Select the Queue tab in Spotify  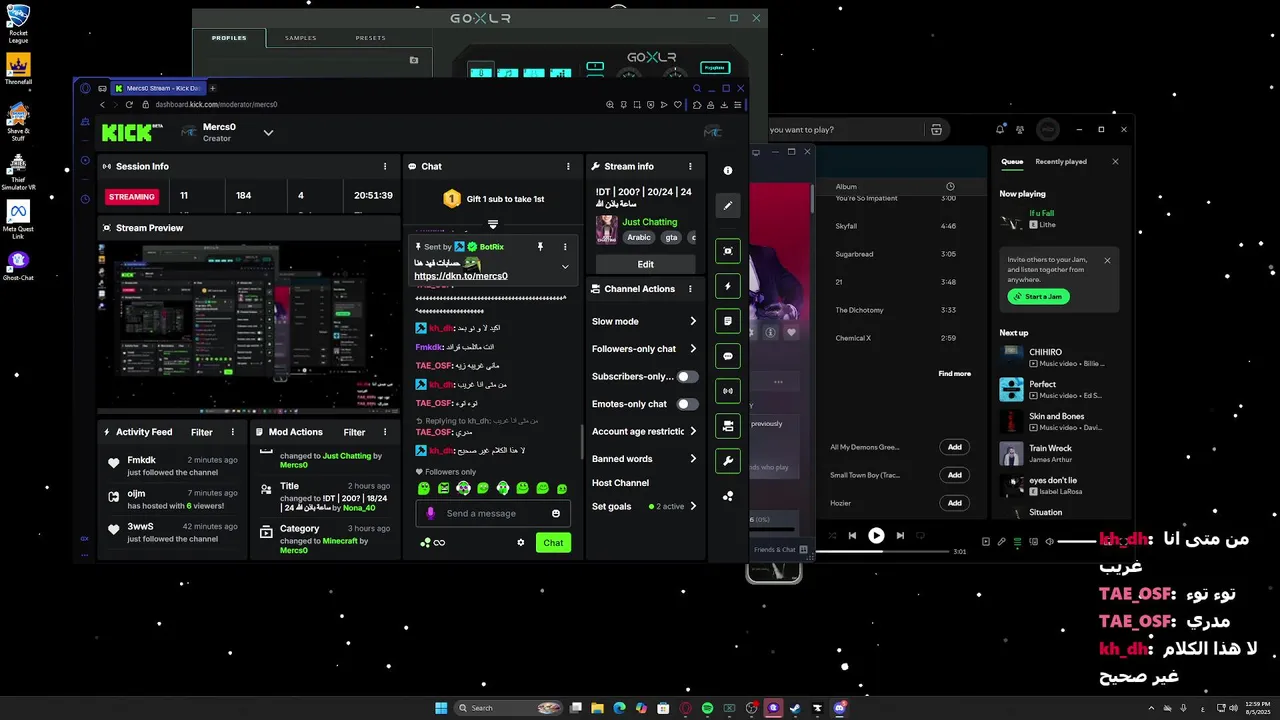point(1012,161)
